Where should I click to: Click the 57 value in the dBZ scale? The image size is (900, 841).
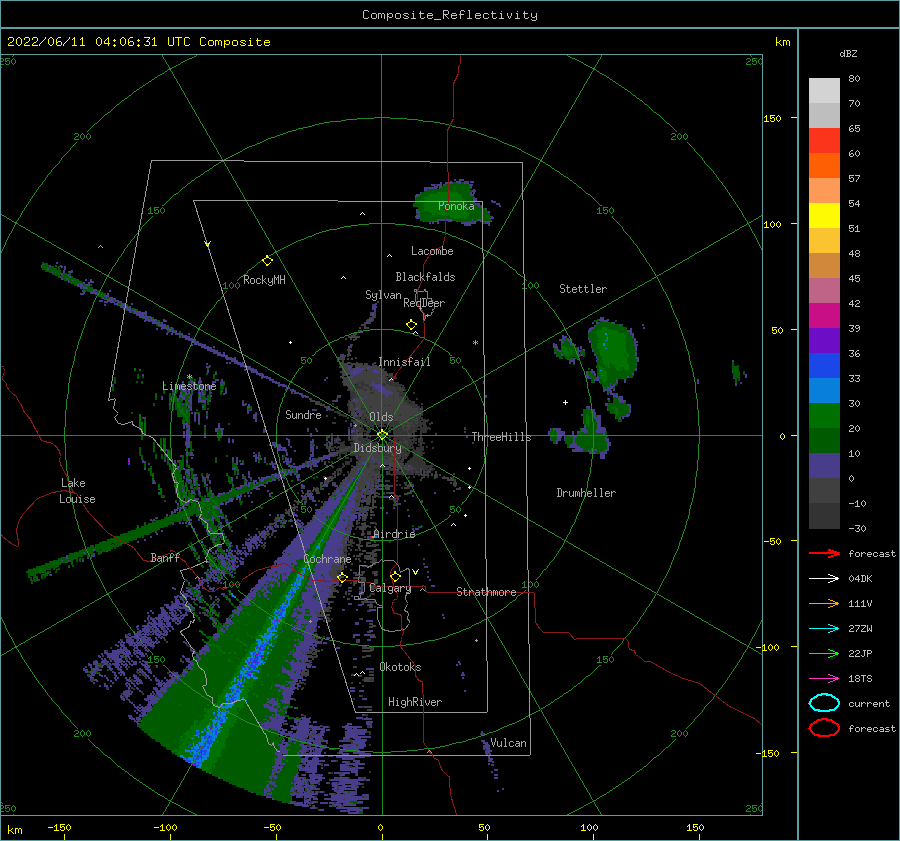[x=854, y=179]
